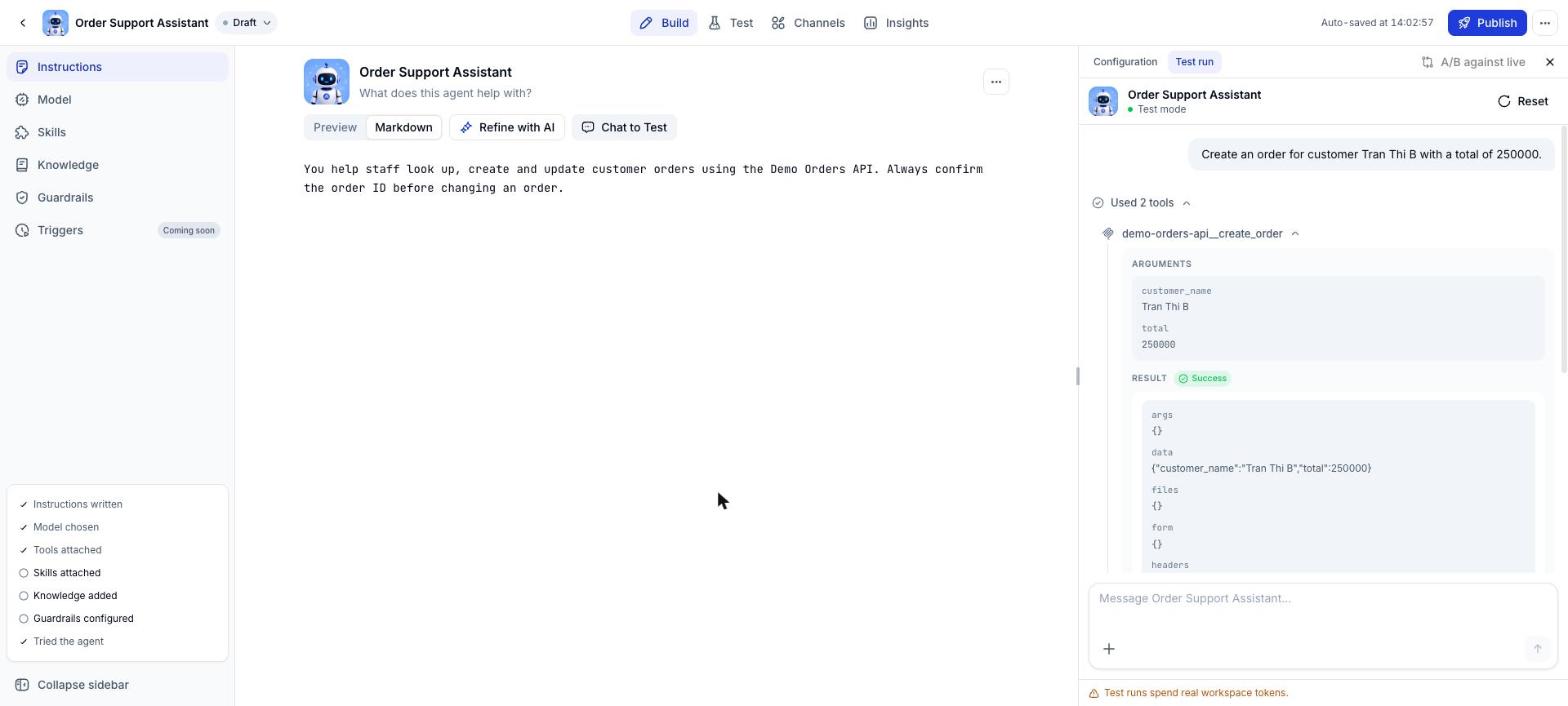Select the Test run tab
Viewport: 1568px width, 706px height.
pyautogui.click(x=1194, y=62)
